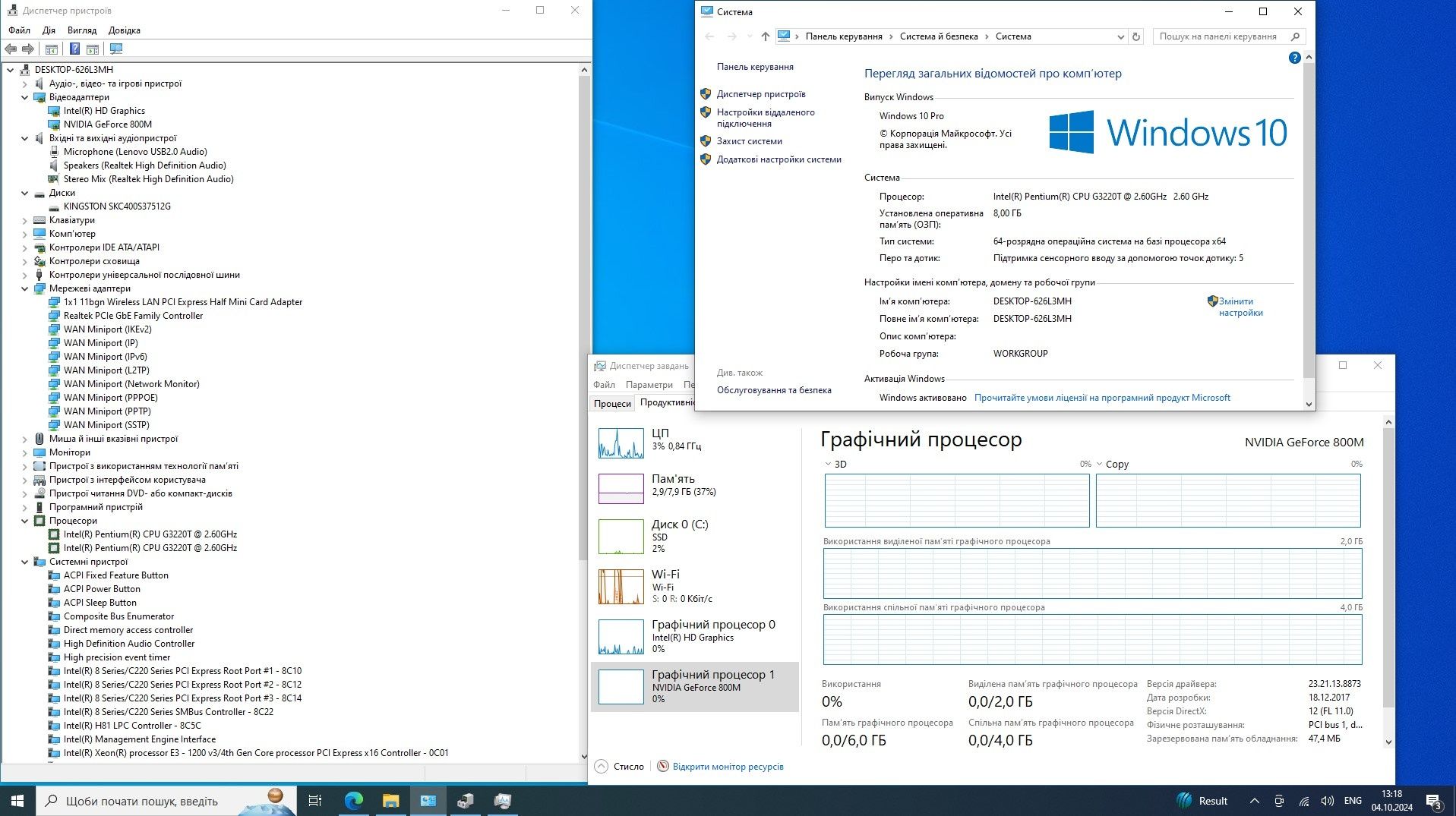Open Настройки віддаленого підключення link
This screenshot has height=816, width=1456.
coord(766,118)
